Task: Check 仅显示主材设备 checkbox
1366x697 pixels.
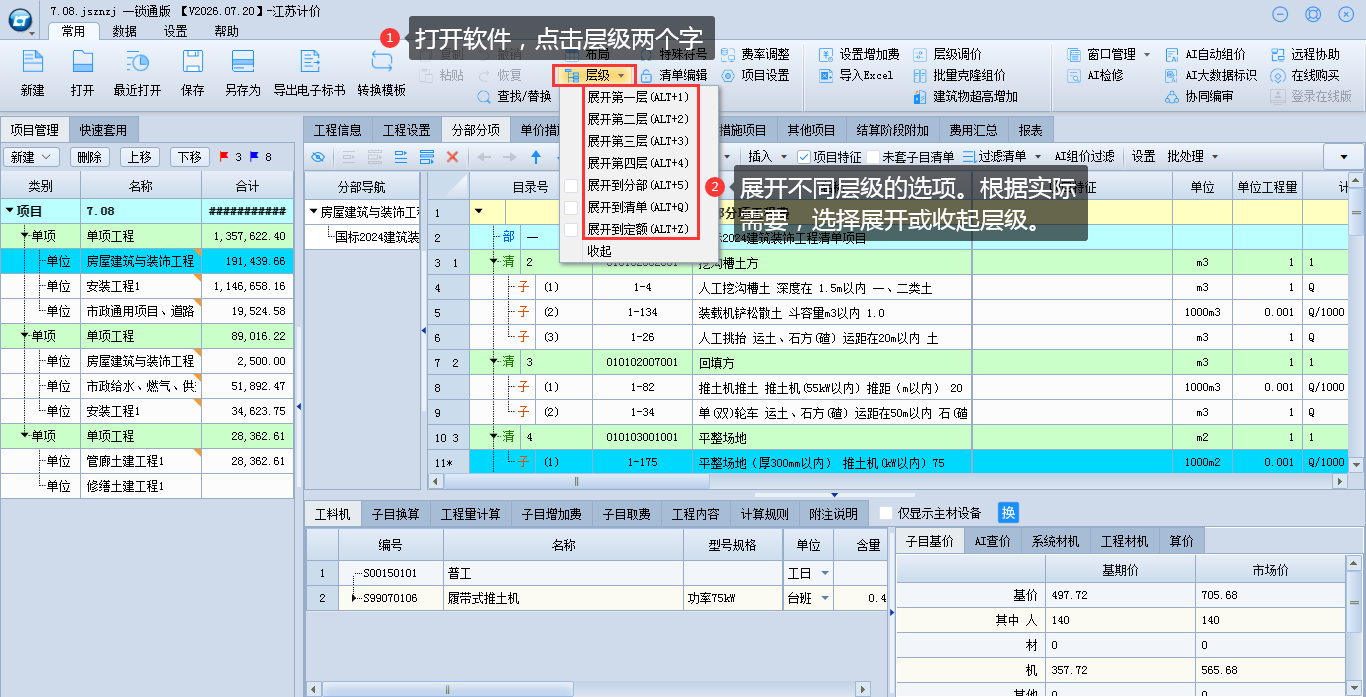Action: click(886, 513)
